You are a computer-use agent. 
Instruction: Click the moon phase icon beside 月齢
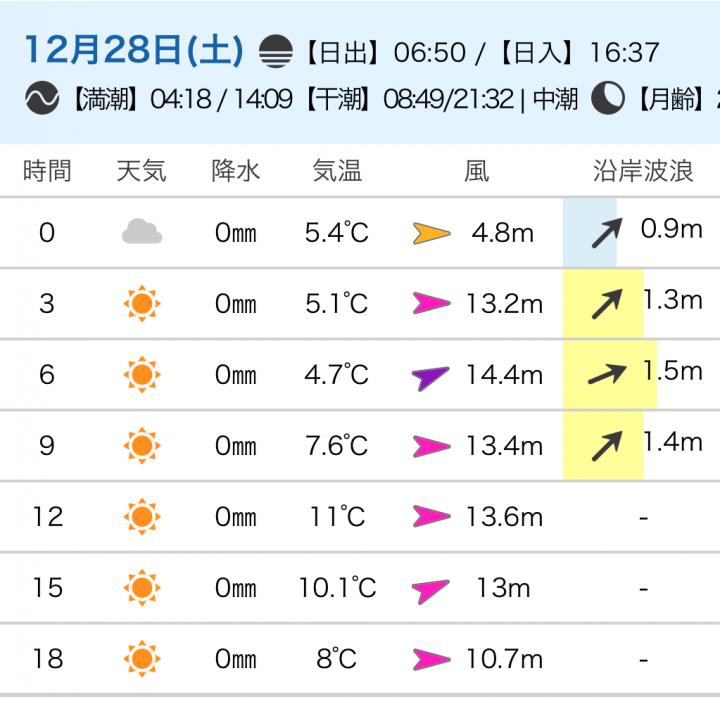coord(607,99)
